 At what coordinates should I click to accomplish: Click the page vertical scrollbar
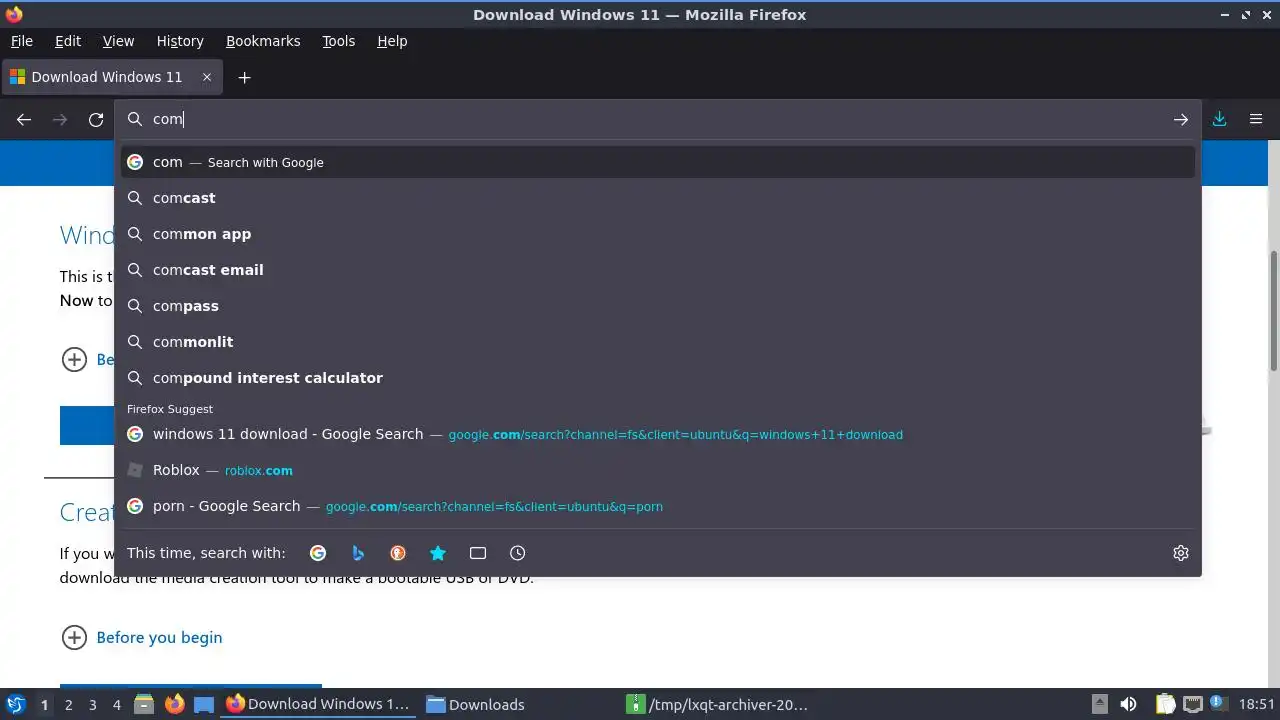point(1273,310)
